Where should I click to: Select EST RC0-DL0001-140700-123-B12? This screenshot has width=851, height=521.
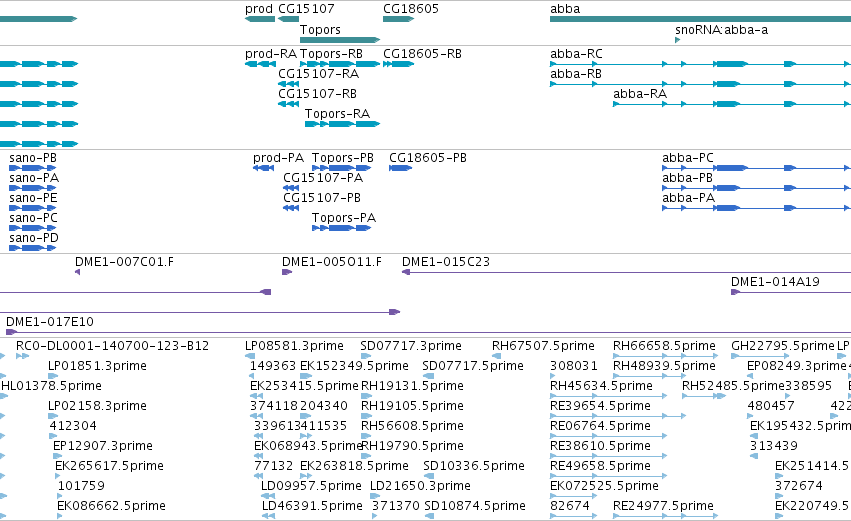(x=22, y=357)
